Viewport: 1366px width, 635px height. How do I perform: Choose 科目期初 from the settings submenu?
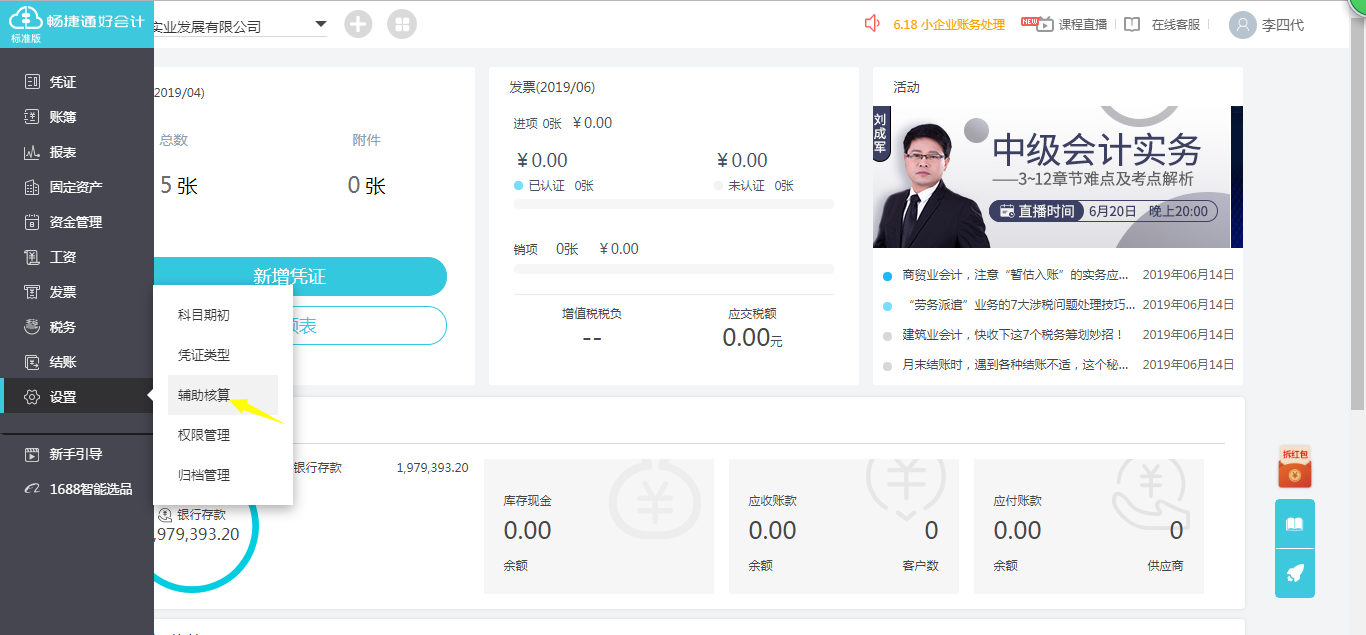pyautogui.click(x=204, y=315)
